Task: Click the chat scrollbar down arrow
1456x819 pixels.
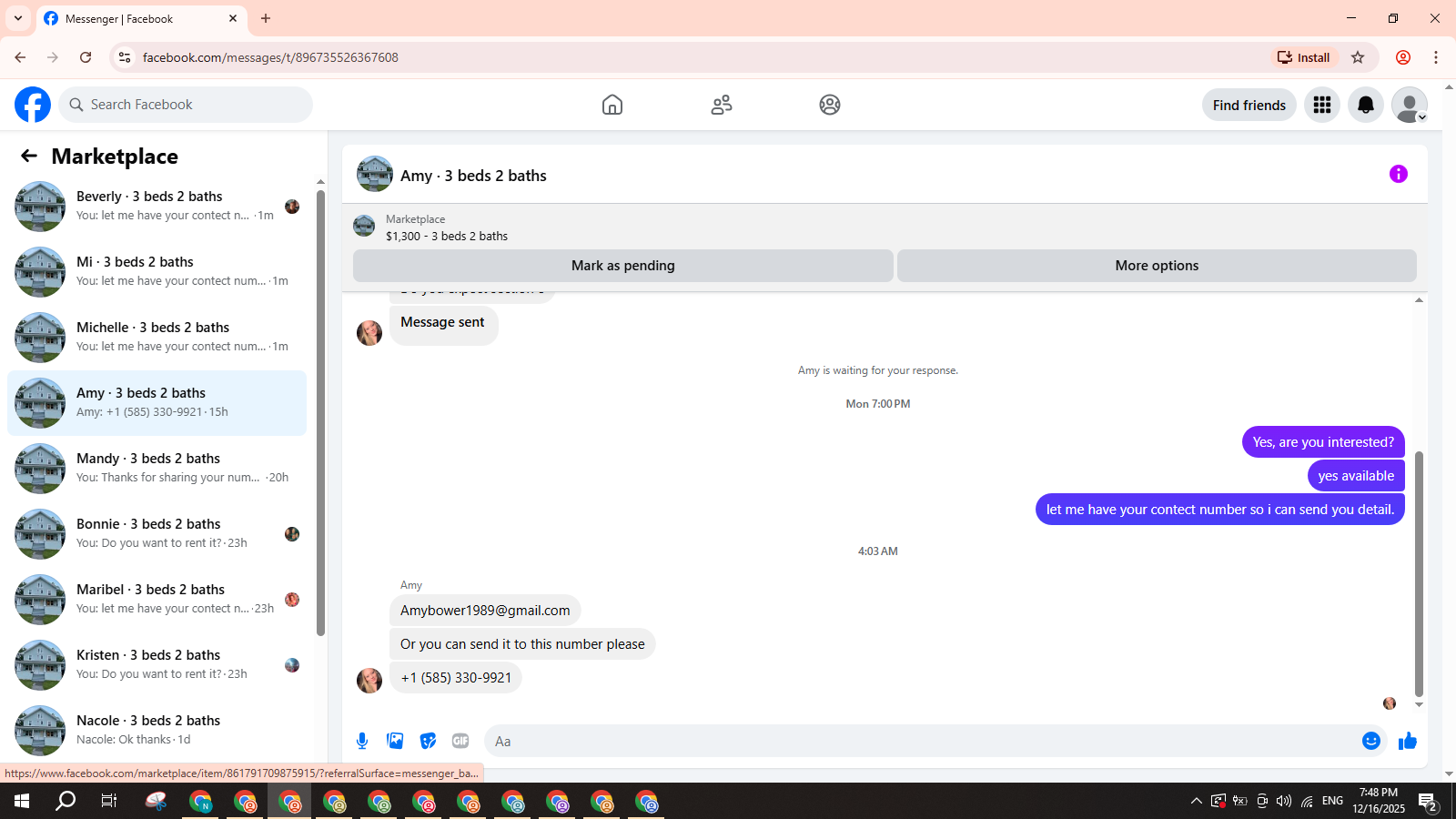Action: click(x=1419, y=705)
